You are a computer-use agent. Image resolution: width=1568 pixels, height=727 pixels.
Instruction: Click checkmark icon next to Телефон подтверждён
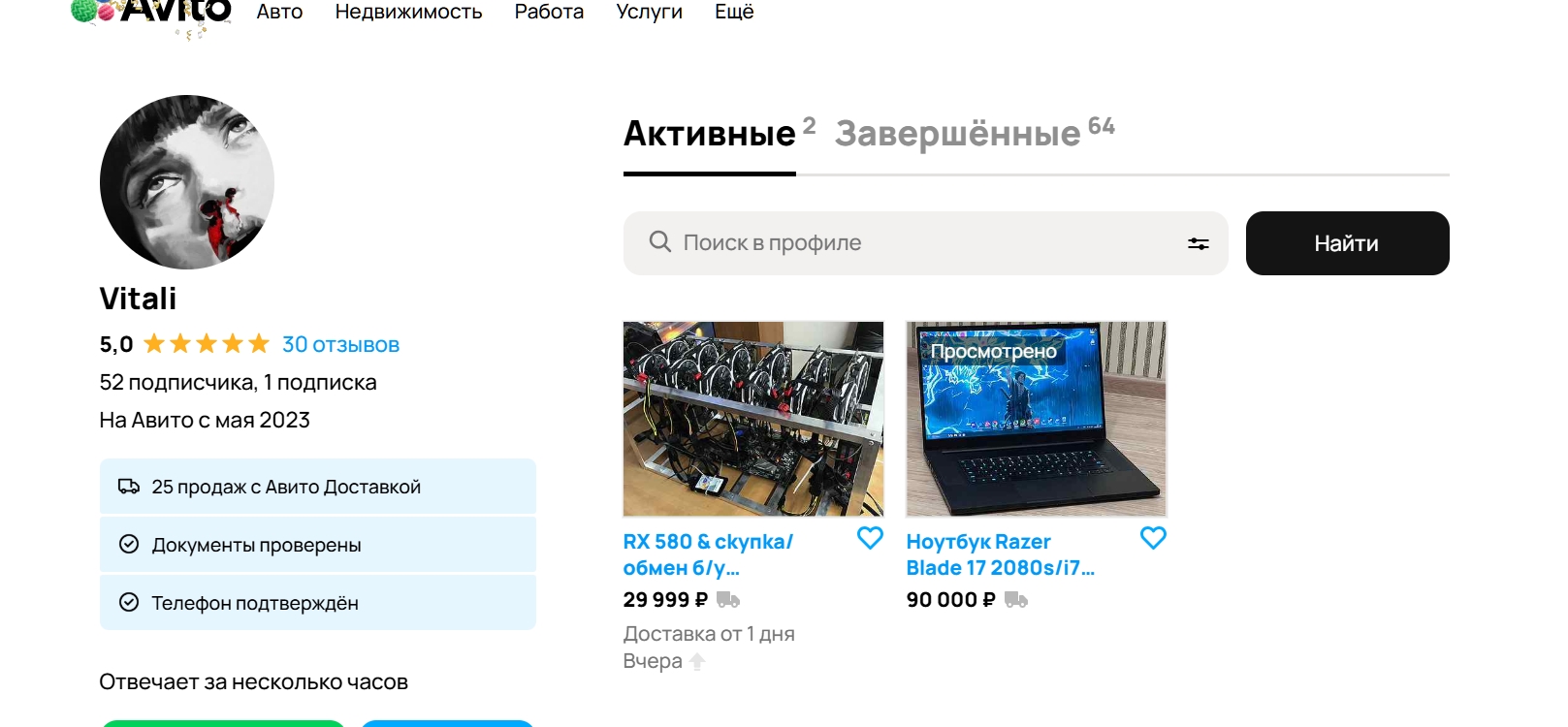129,602
